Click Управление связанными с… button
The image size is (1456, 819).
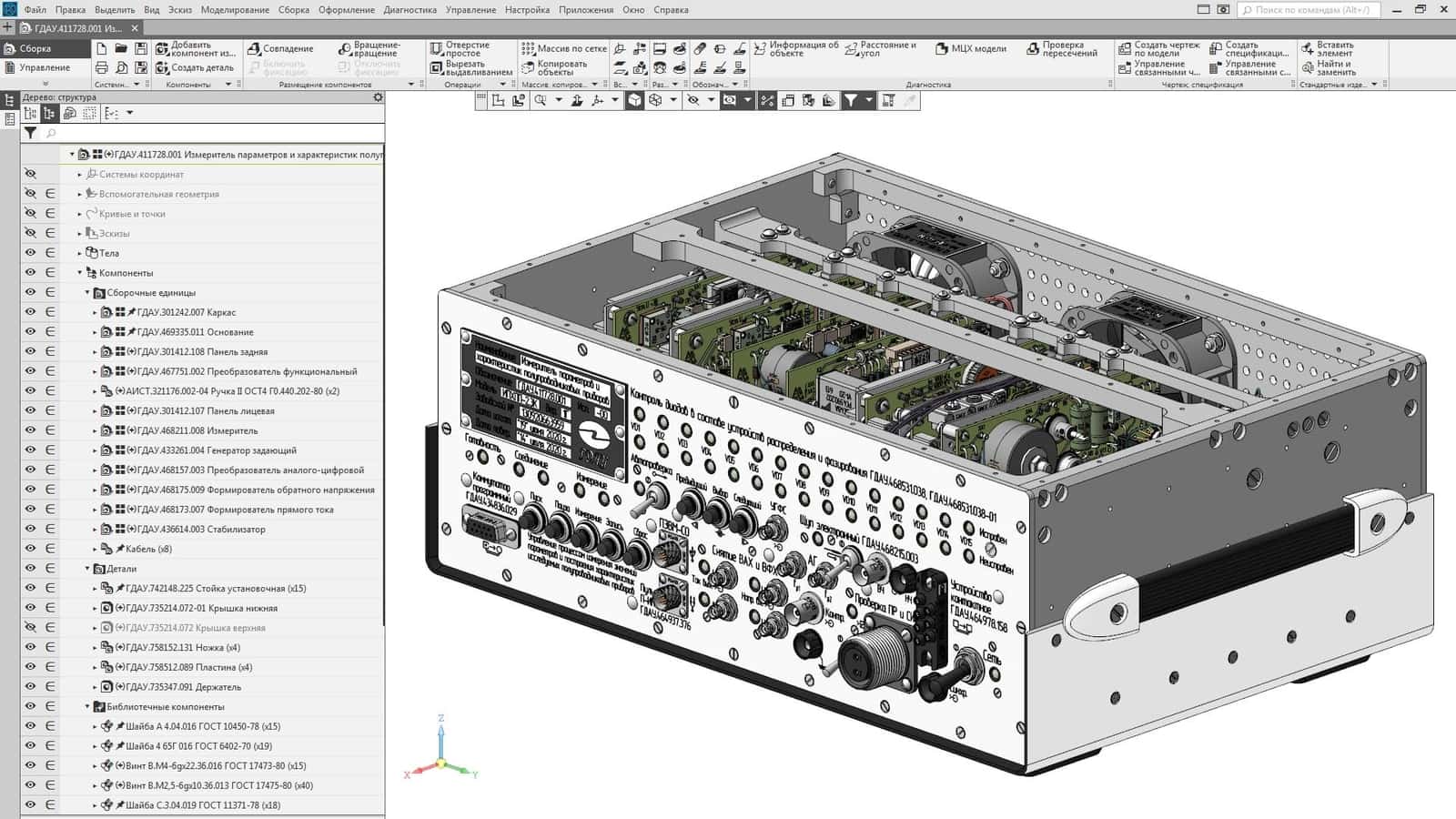pyautogui.click(x=1249, y=67)
